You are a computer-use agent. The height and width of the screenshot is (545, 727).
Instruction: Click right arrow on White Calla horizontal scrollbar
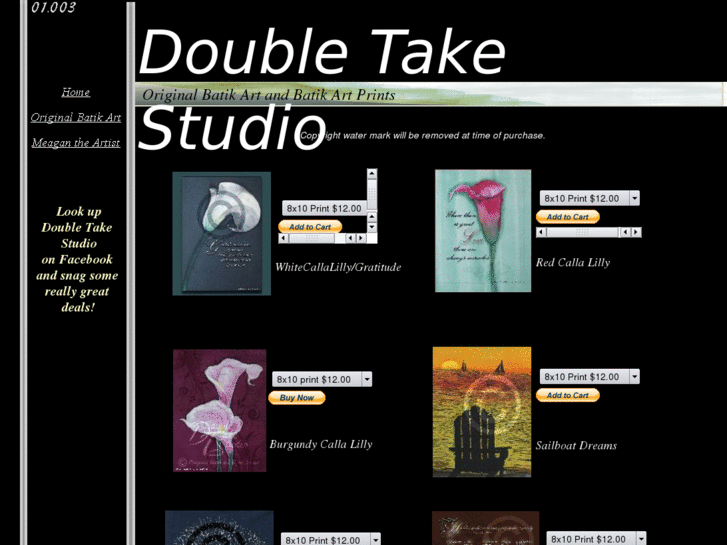point(361,238)
